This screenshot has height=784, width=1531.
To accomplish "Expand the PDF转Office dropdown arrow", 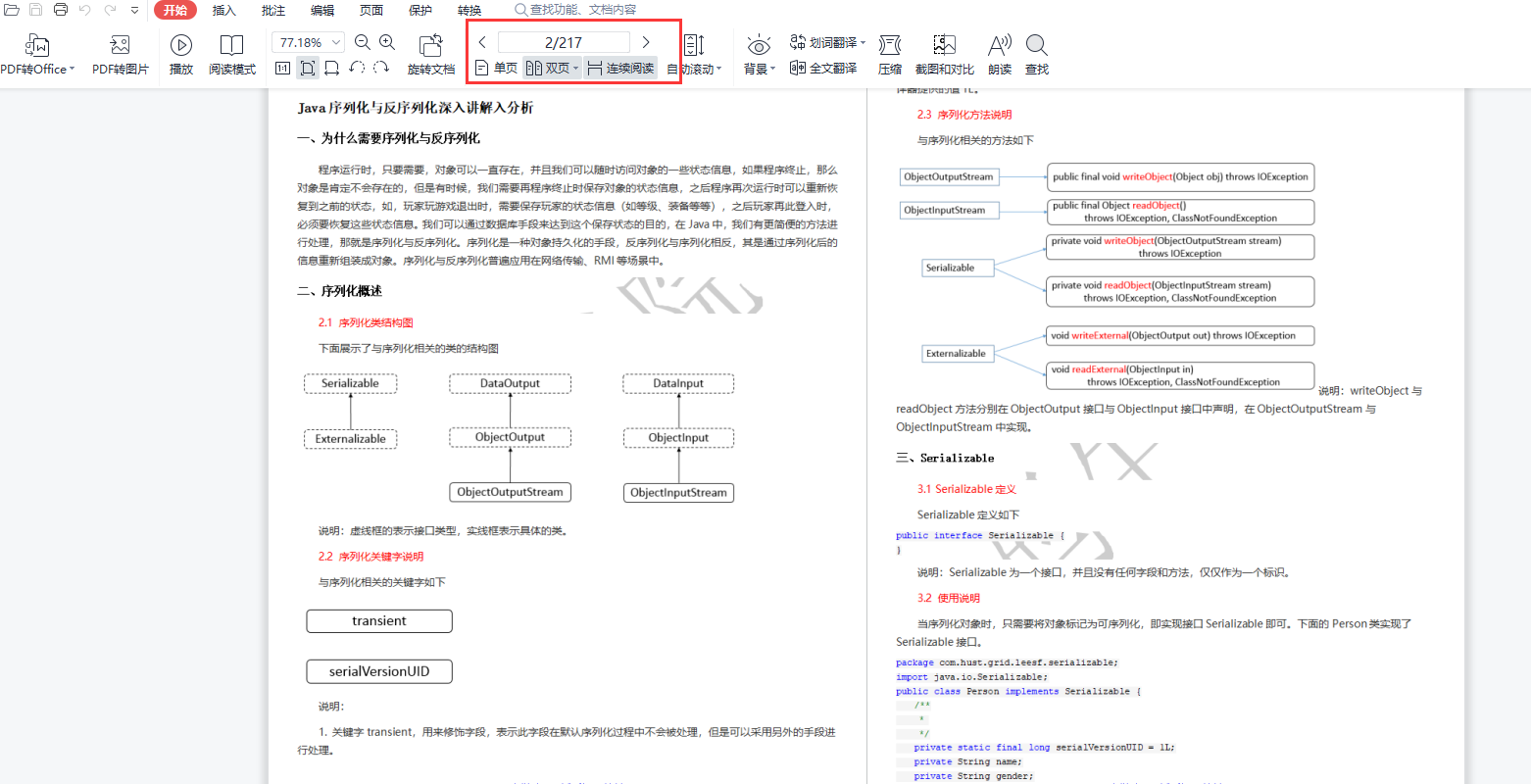I will 73,69.
